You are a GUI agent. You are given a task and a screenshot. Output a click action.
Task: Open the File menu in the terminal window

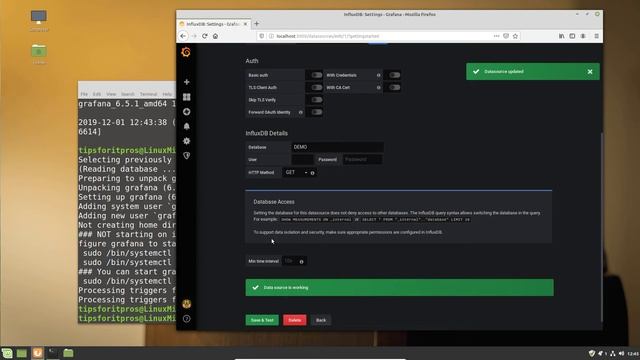point(84,94)
